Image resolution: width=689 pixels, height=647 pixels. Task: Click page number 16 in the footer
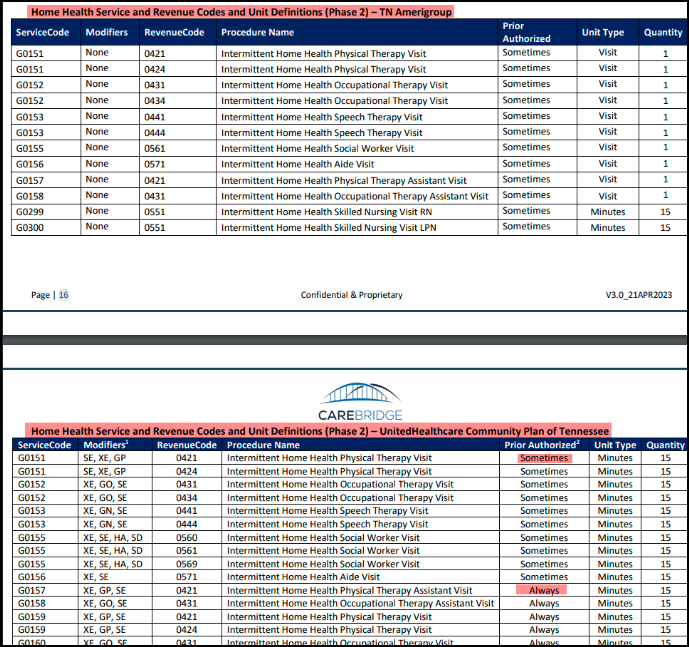click(x=63, y=295)
